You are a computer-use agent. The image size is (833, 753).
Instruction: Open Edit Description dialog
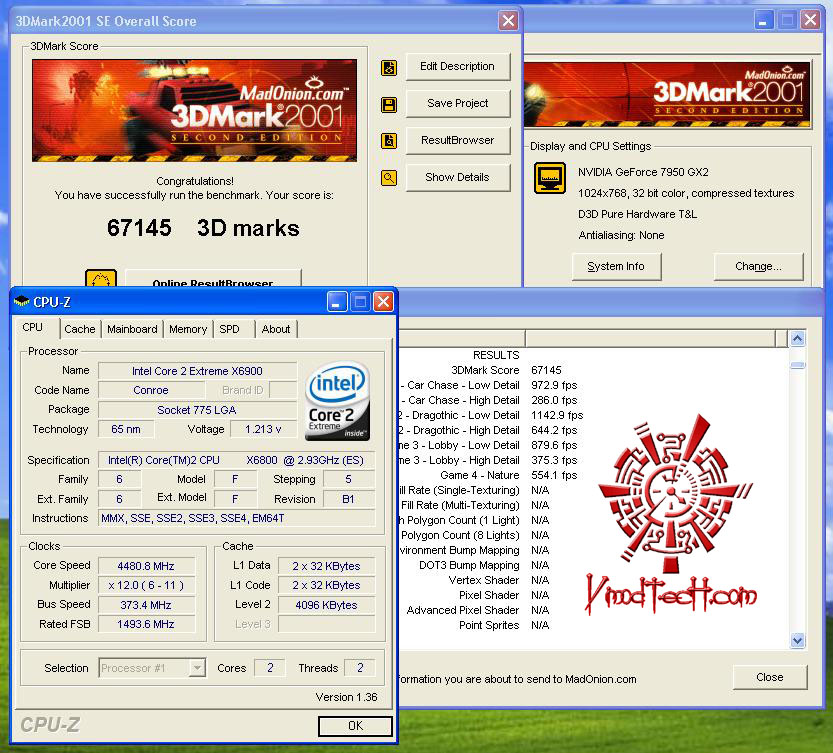457,66
